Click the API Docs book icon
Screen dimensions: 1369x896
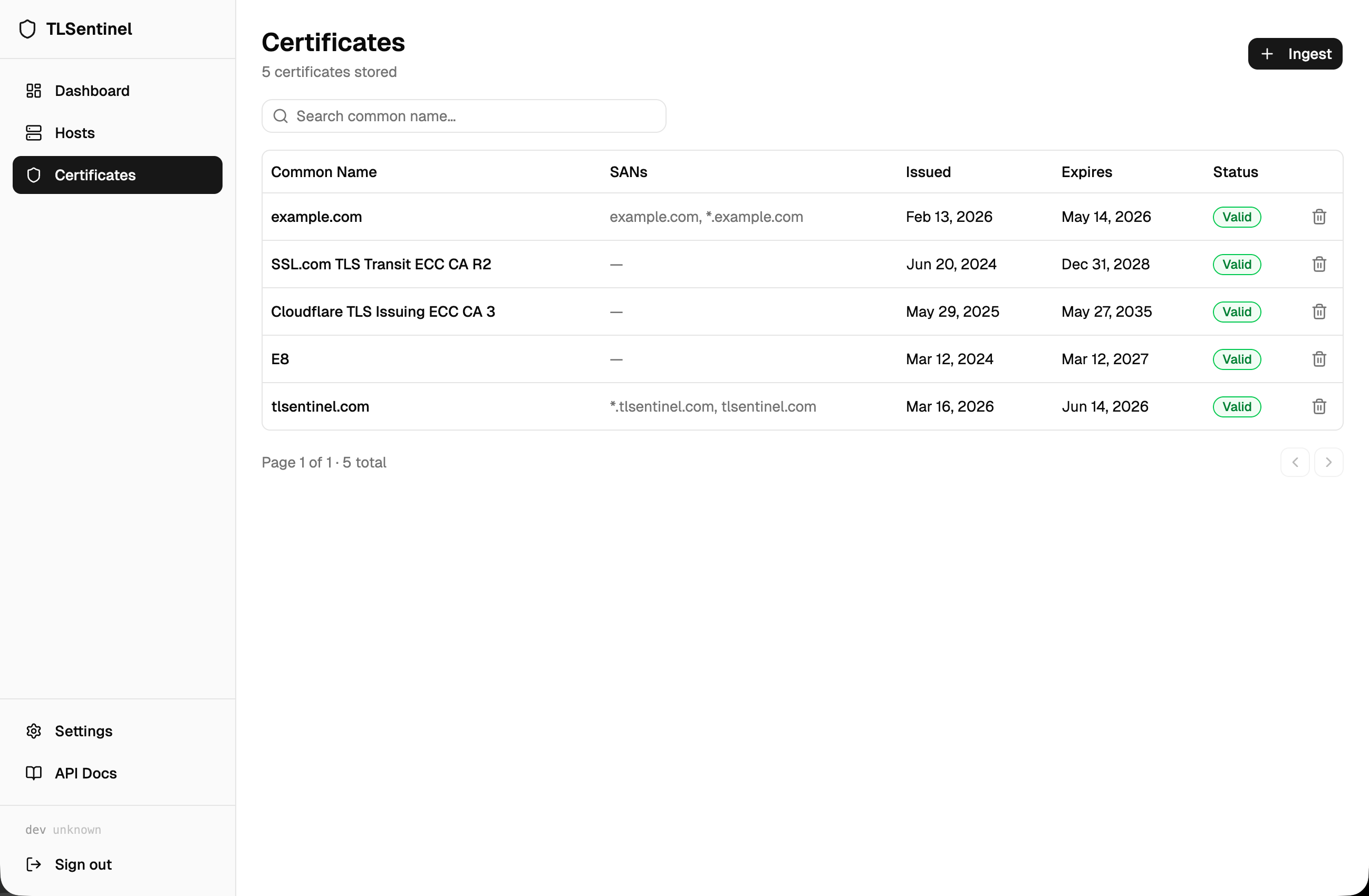click(33, 773)
